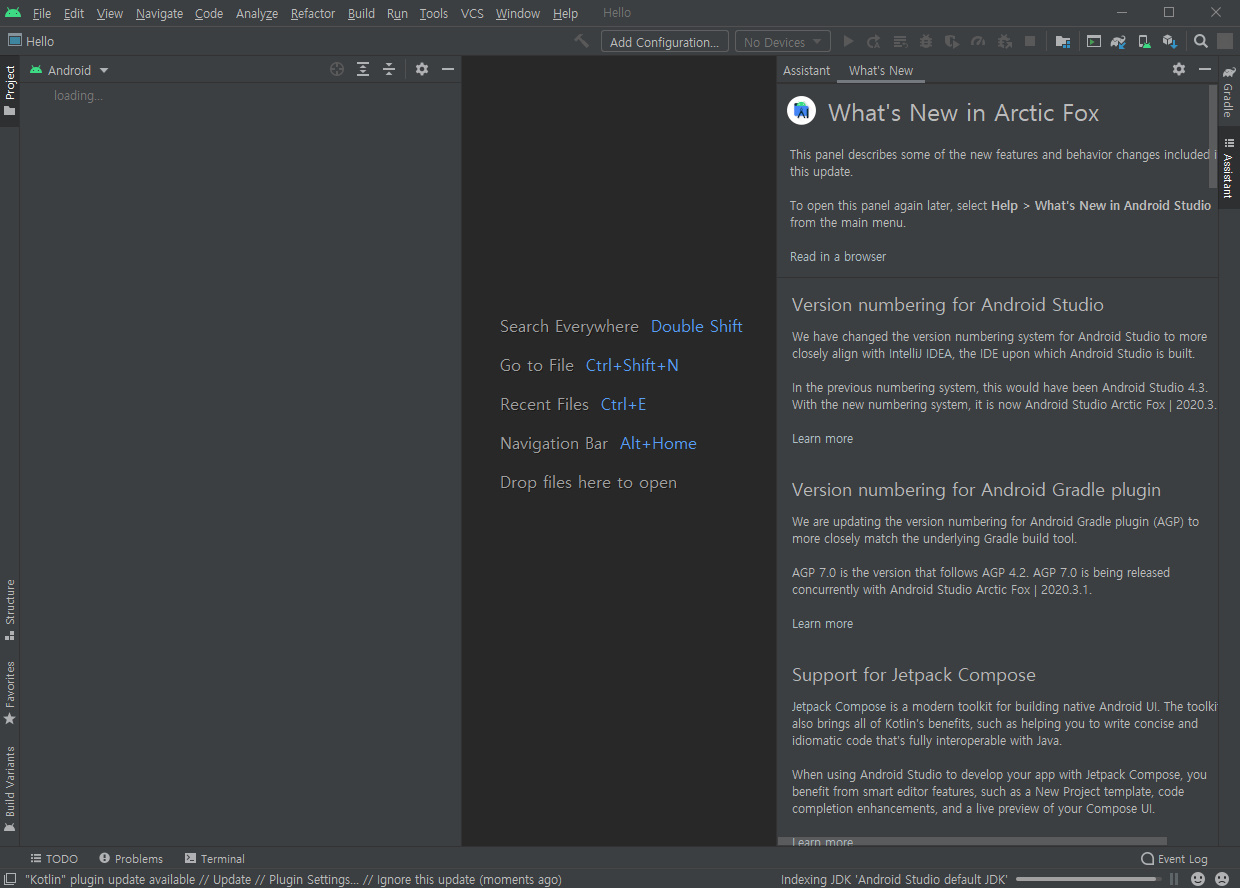
Task: Open the Navigate menu
Action: point(159,13)
